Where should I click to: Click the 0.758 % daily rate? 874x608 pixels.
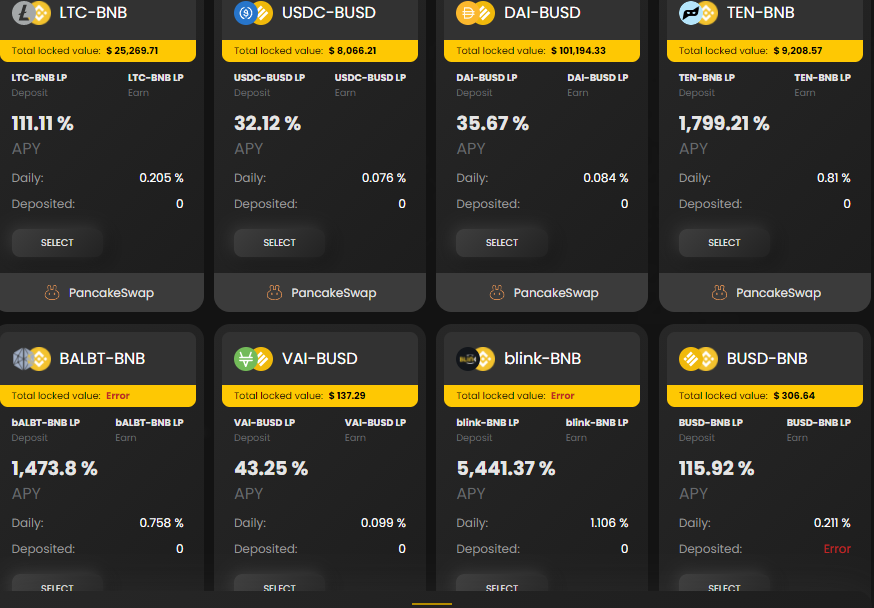click(161, 523)
